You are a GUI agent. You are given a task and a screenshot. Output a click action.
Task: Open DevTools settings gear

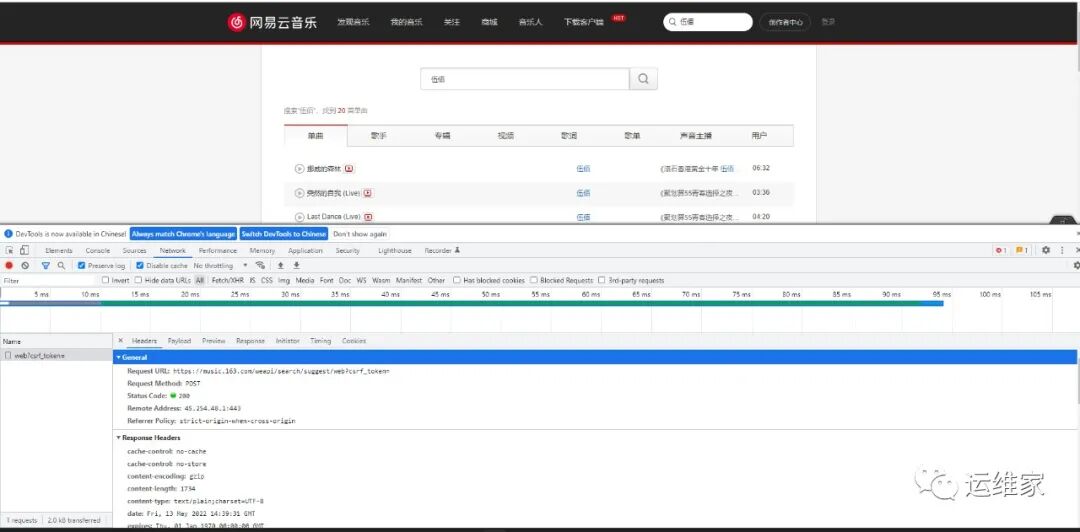1046,251
